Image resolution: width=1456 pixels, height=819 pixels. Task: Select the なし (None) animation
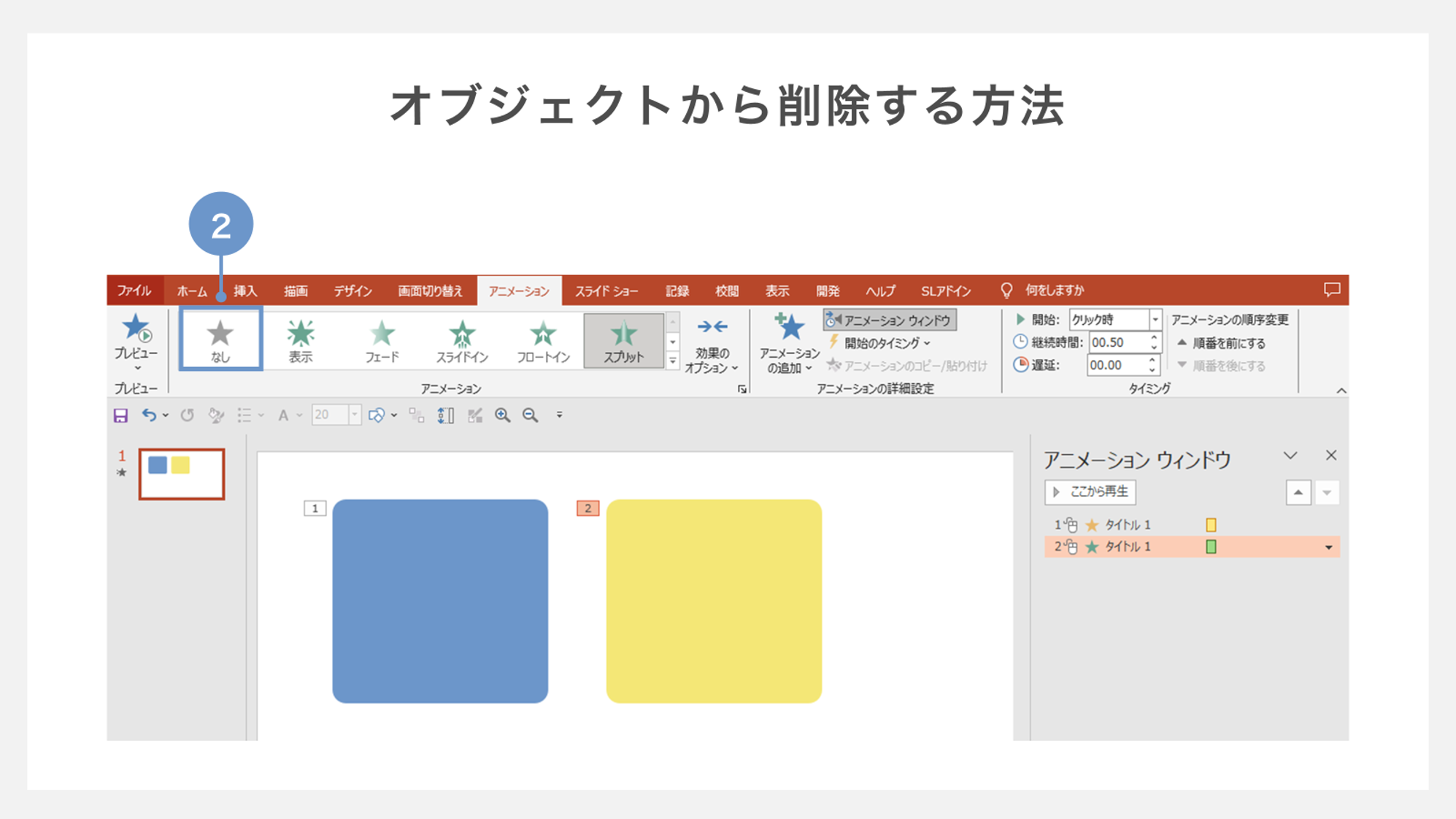point(220,339)
